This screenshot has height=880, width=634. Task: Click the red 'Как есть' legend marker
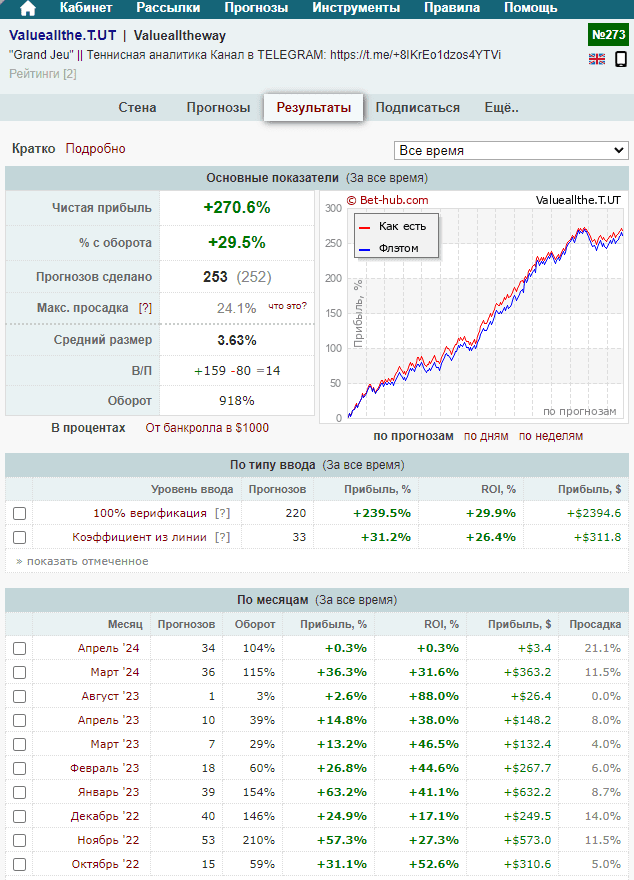coord(365,226)
